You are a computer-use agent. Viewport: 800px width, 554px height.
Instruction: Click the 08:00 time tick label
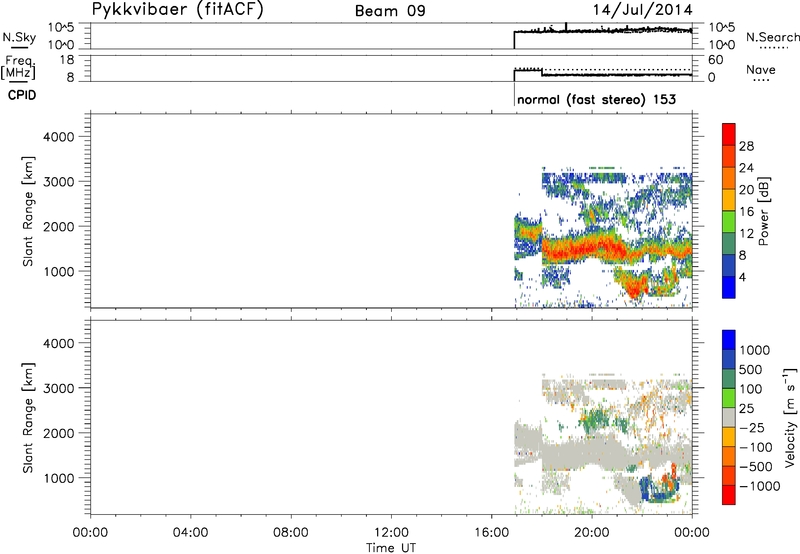[x=290, y=533]
